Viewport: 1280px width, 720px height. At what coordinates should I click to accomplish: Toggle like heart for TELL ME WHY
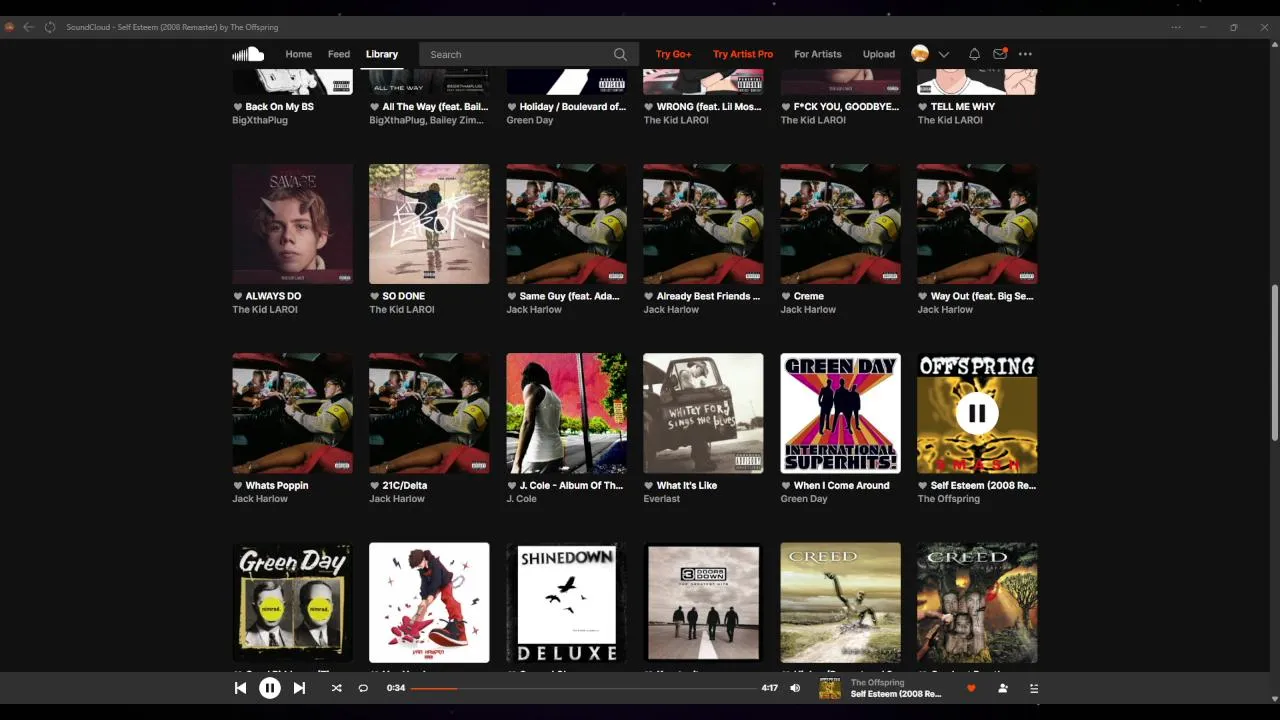coord(923,107)
